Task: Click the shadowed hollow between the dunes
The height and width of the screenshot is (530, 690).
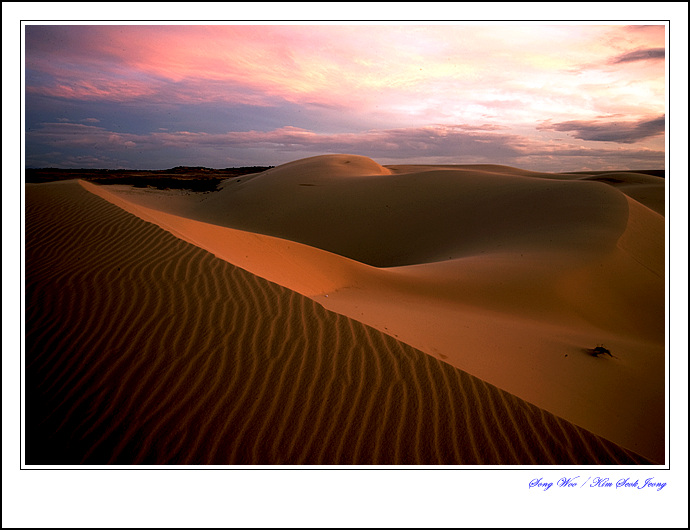Action: 400,225
